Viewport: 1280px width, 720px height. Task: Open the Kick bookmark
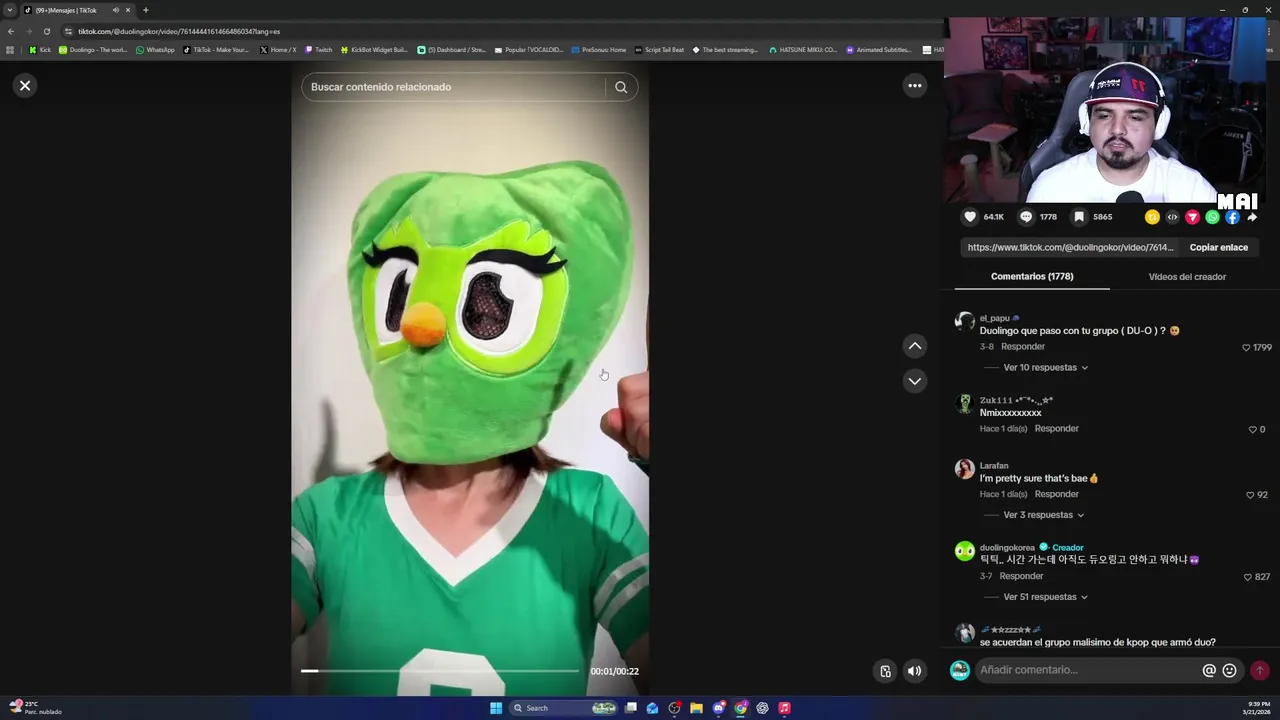40,50
